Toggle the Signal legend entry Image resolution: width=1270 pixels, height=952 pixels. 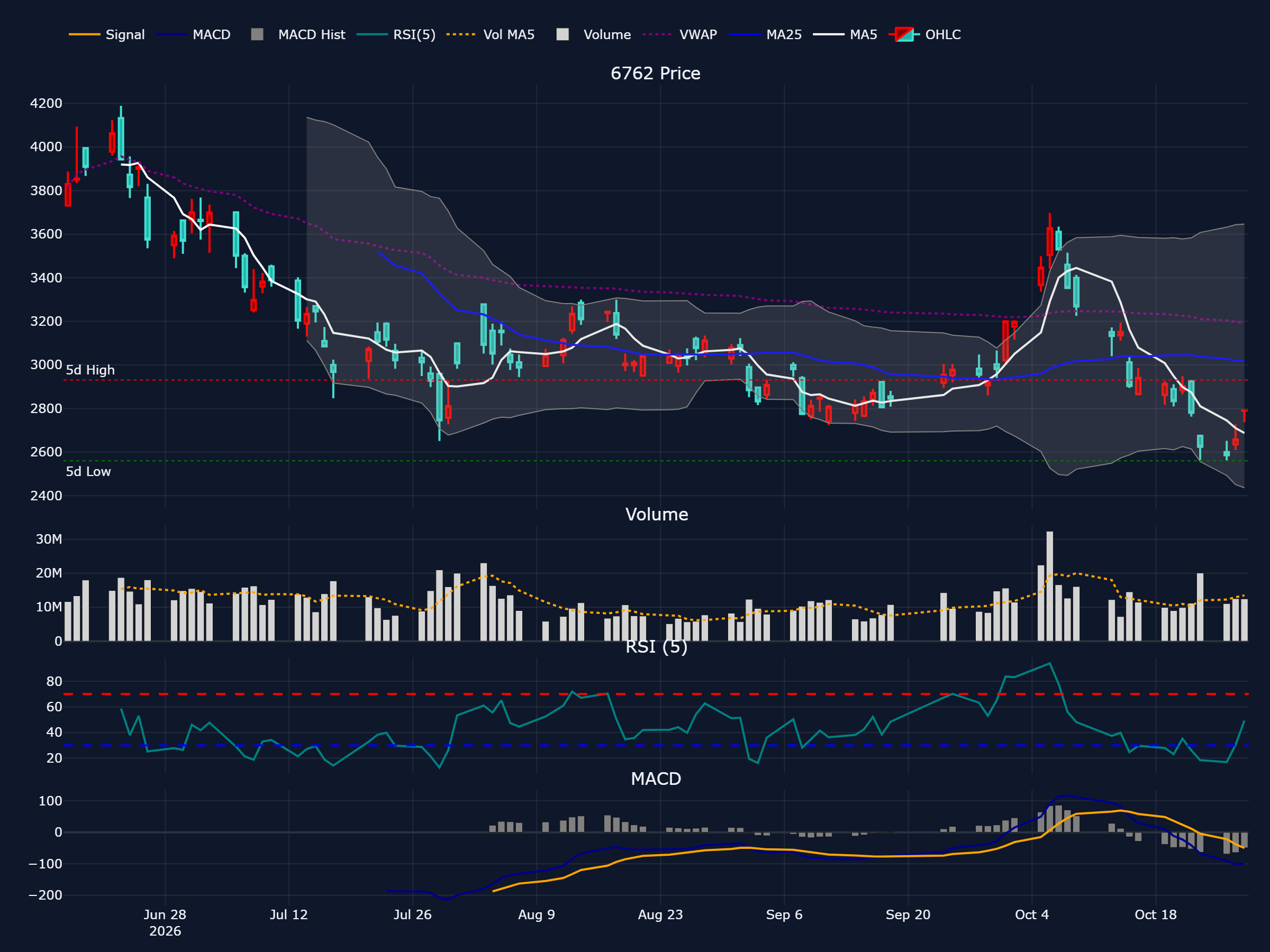tap(107, 34)
